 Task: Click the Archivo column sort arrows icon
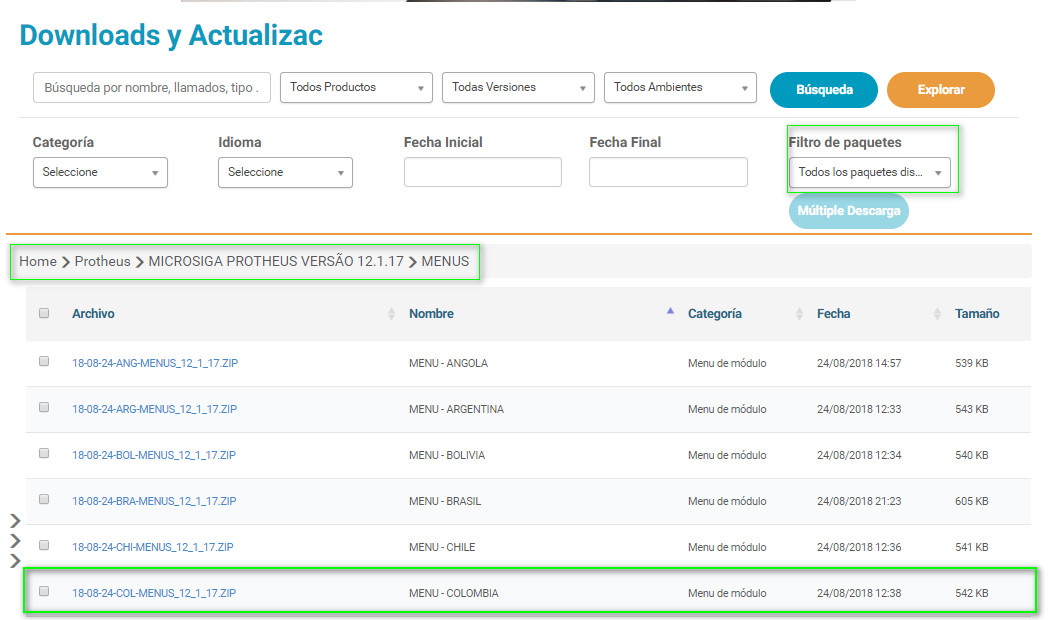click(391, 313)
